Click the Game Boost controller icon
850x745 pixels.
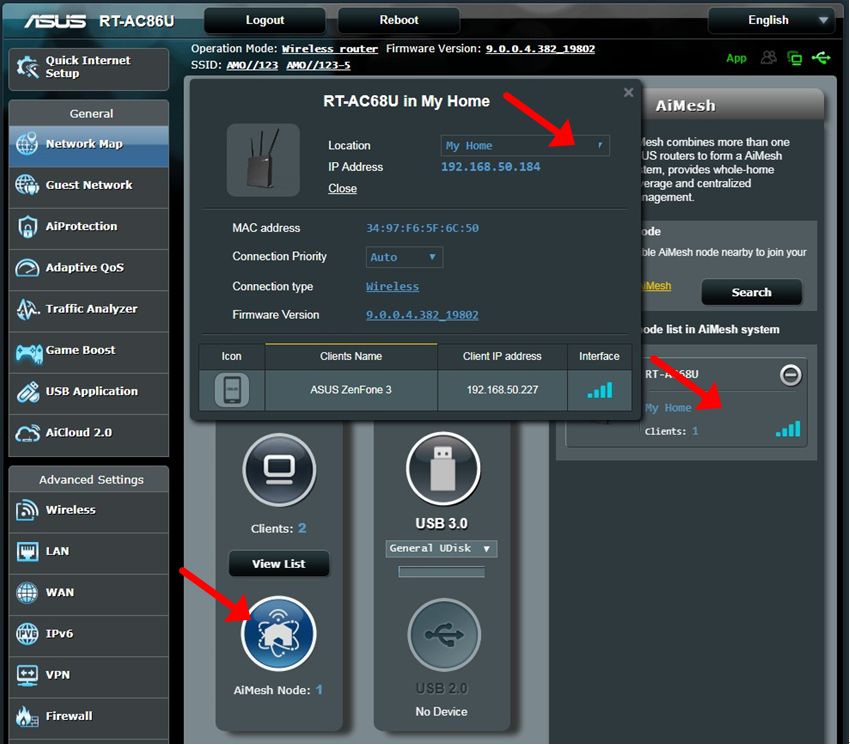(28, 354)
